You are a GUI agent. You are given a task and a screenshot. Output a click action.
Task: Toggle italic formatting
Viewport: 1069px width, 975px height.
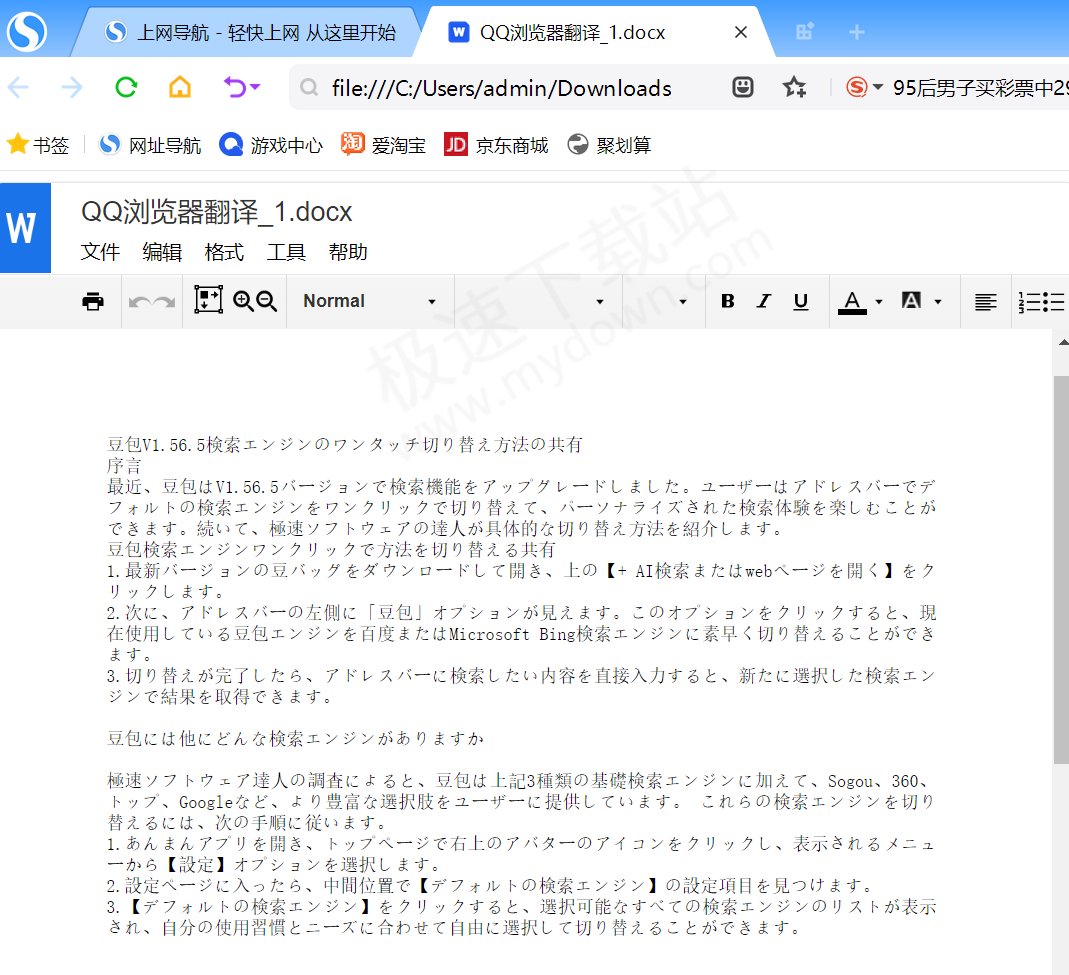[764, 300]
